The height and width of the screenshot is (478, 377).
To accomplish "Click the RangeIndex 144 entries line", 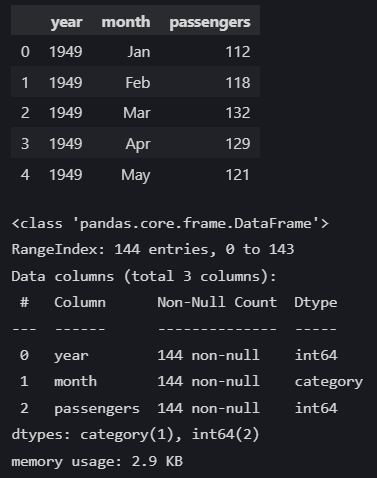I will point(153,249).
